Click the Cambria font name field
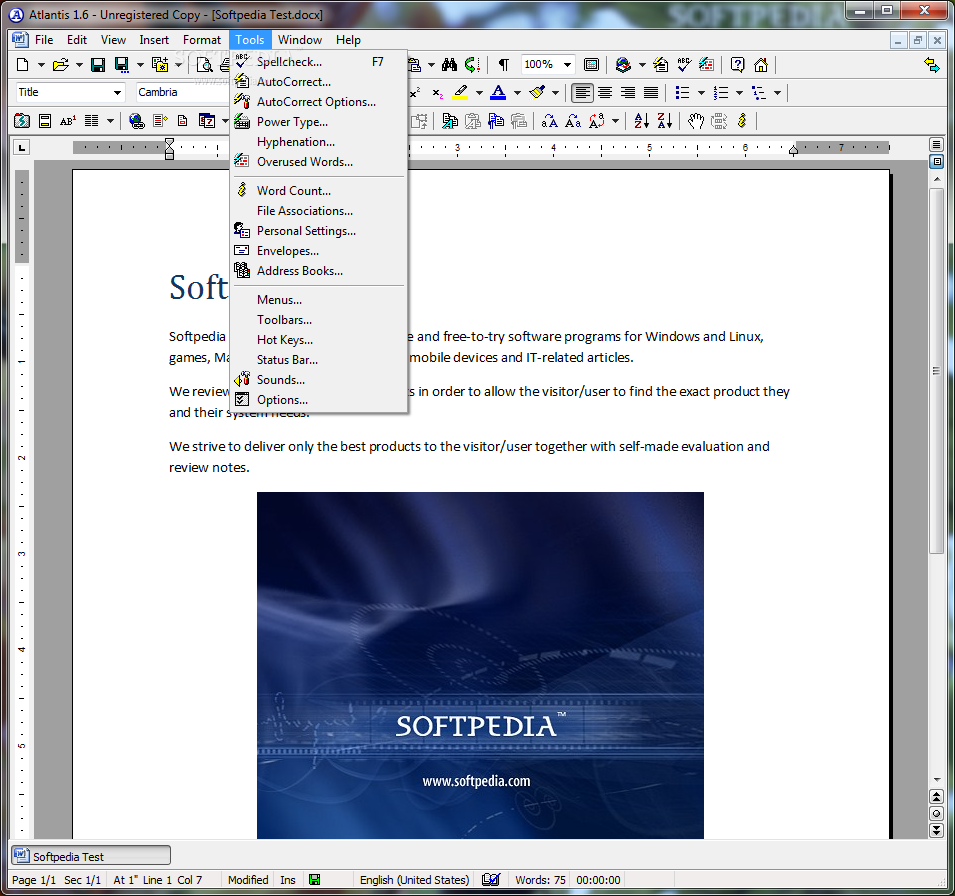The image size is (955, 896). [x=181, y=93]
